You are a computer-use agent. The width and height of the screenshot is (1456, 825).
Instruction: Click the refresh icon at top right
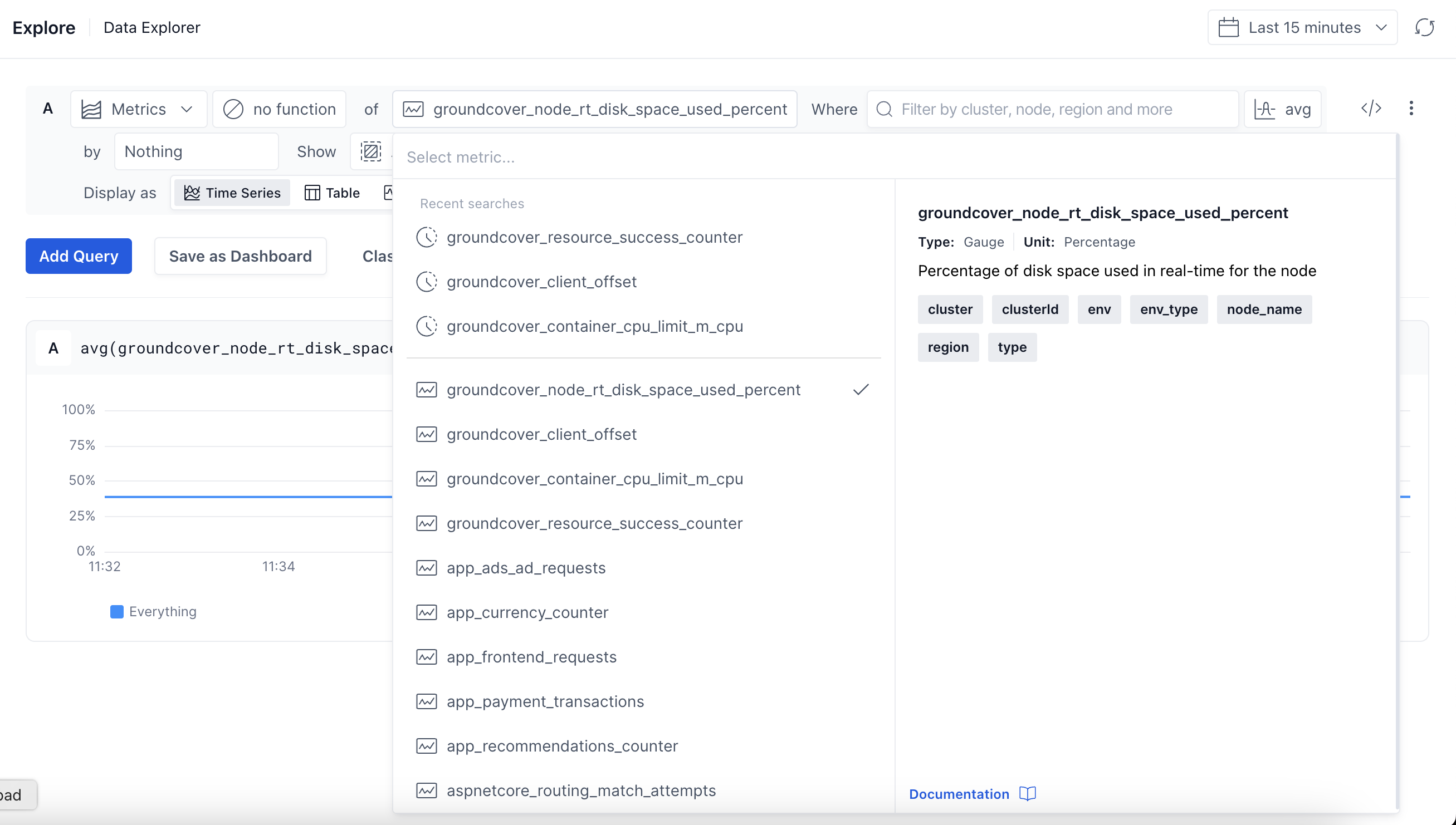[x=1424, y=27]
